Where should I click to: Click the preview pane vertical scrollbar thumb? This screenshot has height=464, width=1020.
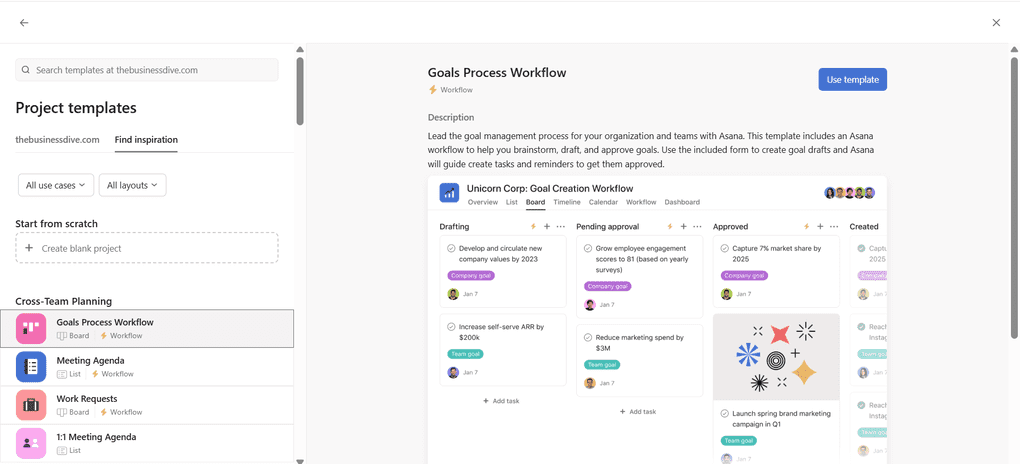[1014, 198]
